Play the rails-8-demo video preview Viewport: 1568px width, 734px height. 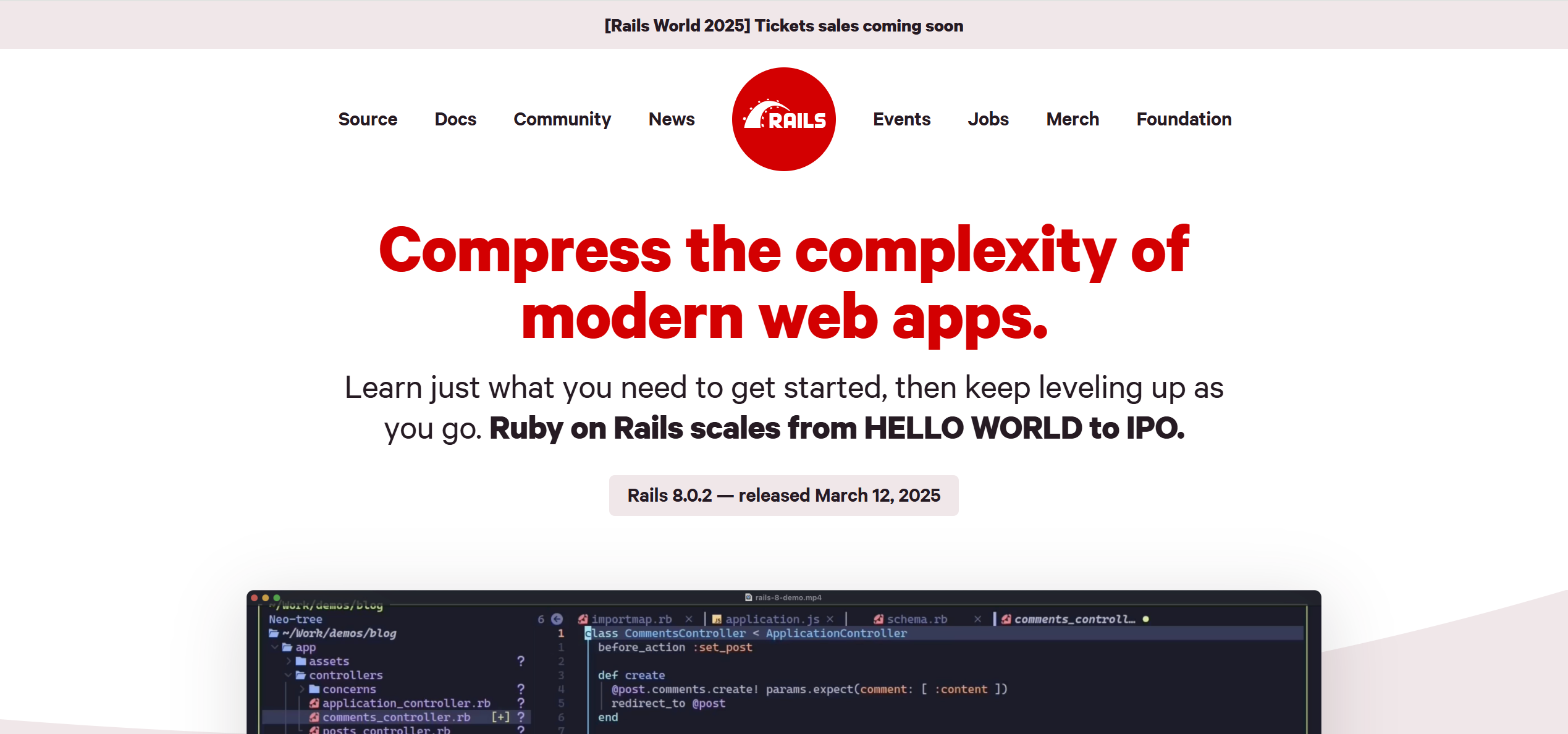(783, 662)
